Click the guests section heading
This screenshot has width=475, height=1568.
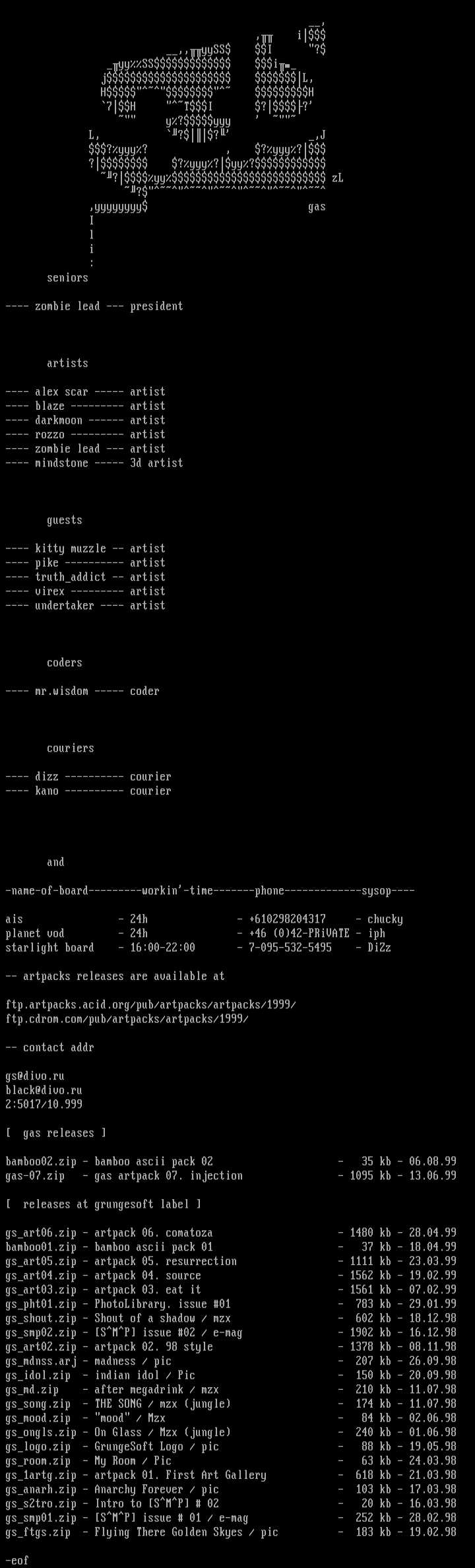[65, 520]
